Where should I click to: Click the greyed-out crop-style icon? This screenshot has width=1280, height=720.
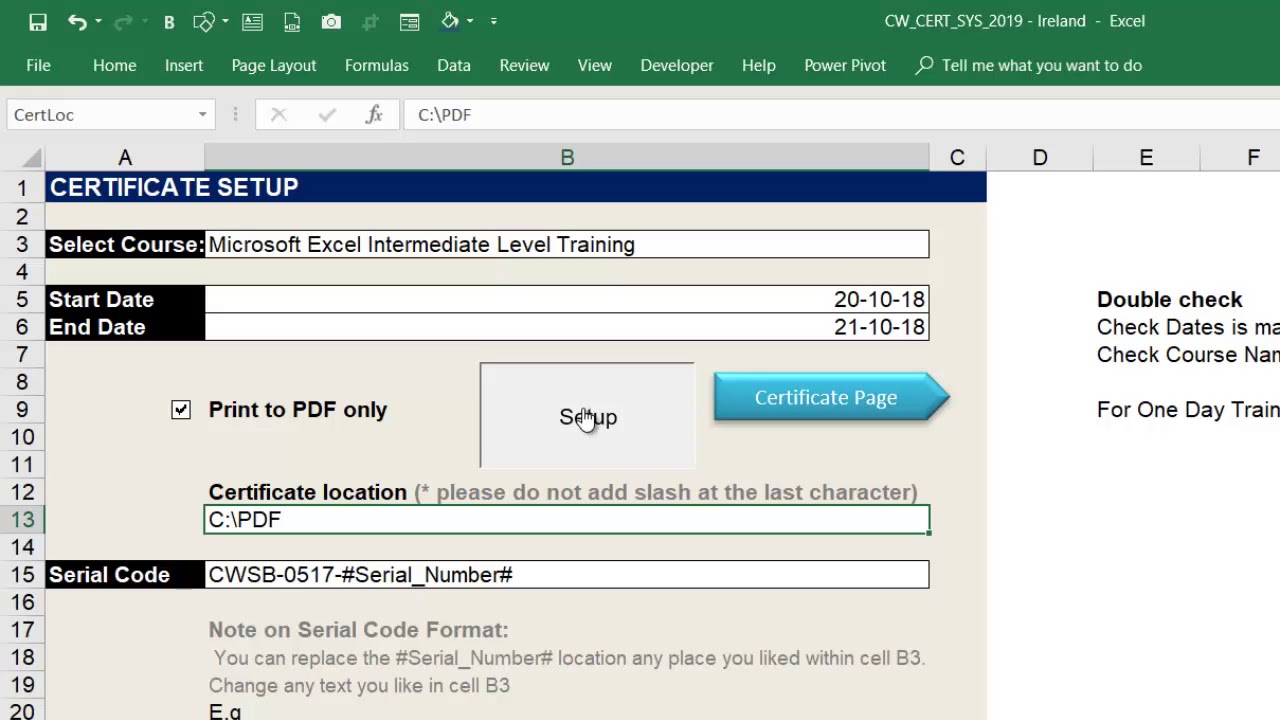pyautogui.click(x=370, y=21)
